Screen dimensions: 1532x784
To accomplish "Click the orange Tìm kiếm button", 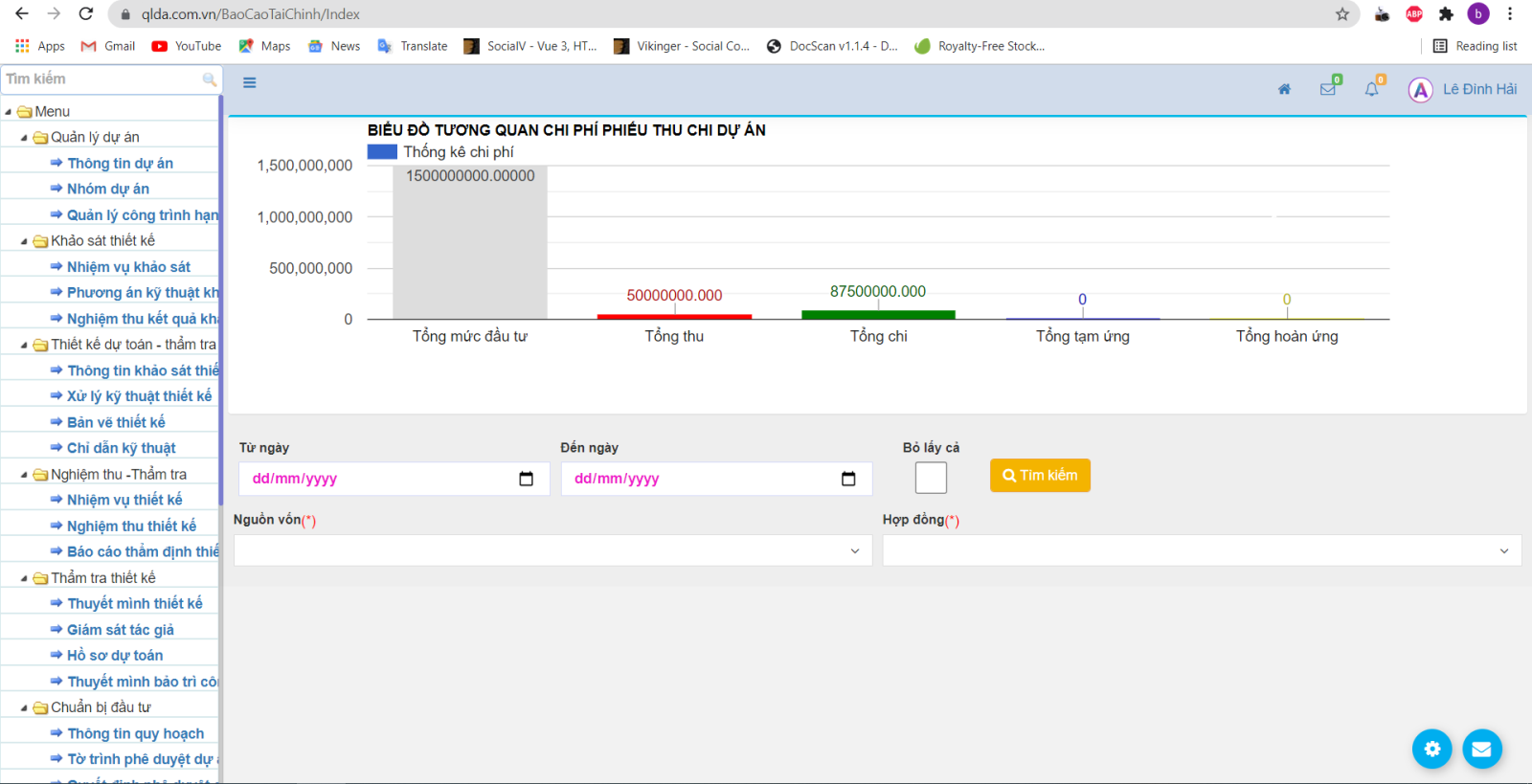I will coord(1040,476).
